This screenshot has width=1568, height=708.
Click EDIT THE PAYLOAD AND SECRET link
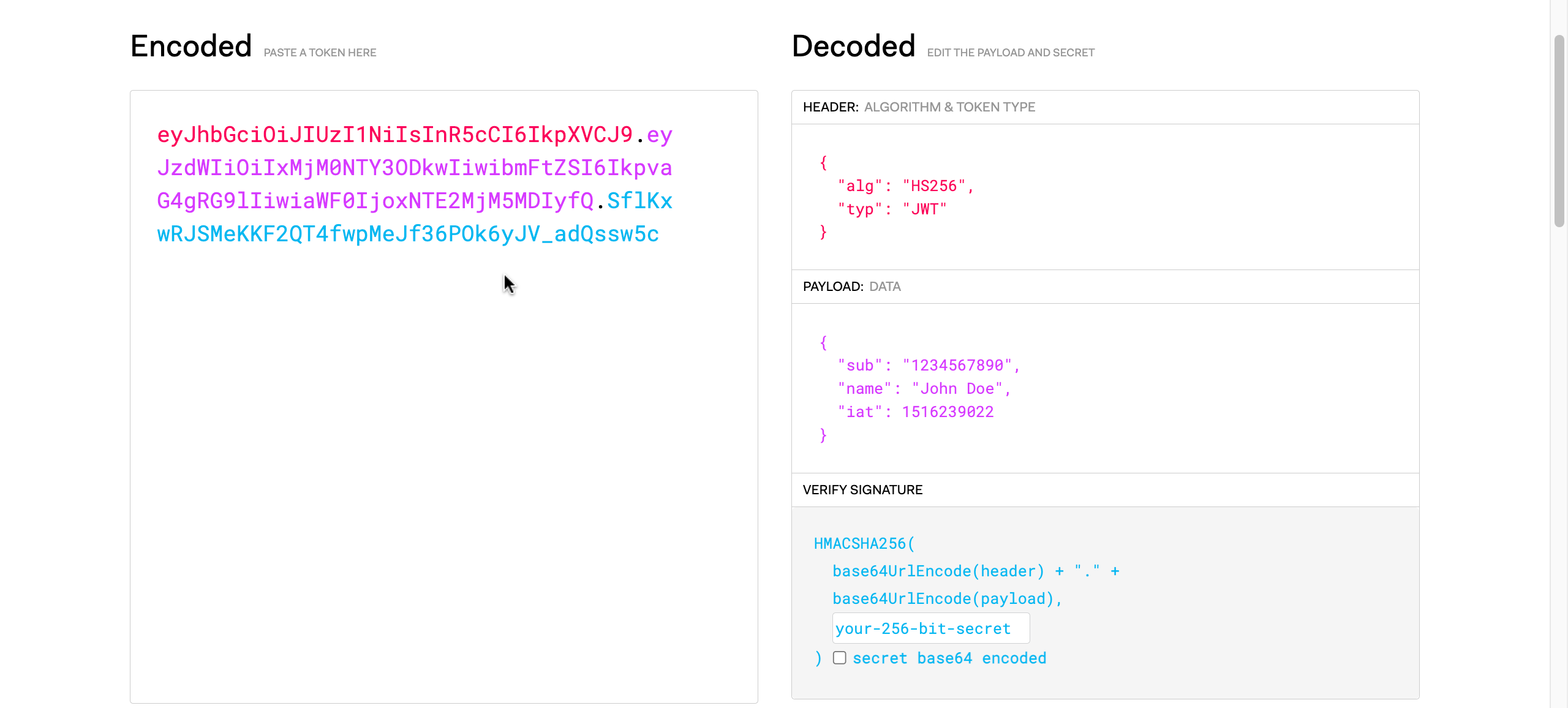pyautogui.click(x=1011, y=52)
